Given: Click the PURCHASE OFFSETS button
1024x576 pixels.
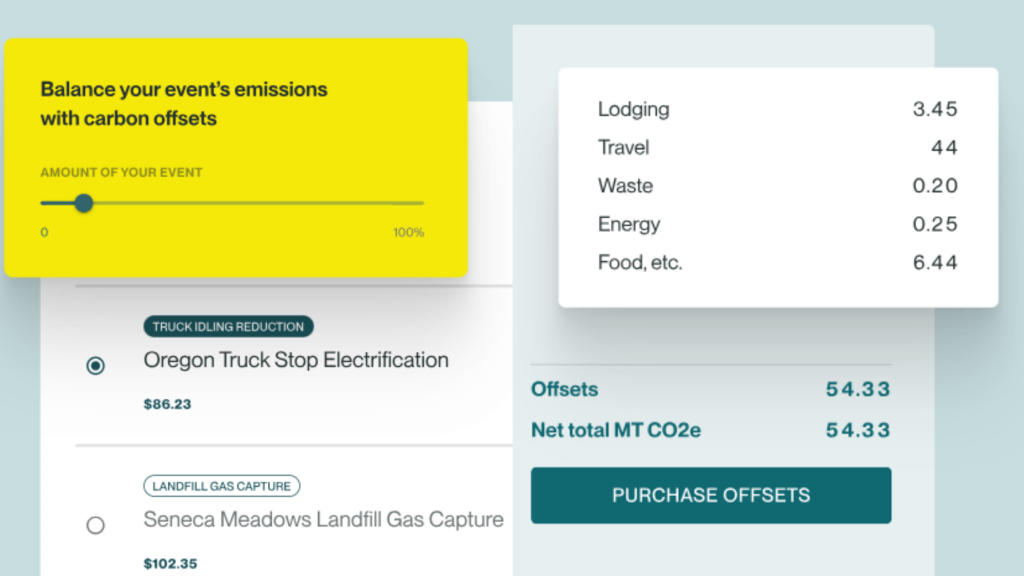Looking at the screenshot, I should coord(711,495).
